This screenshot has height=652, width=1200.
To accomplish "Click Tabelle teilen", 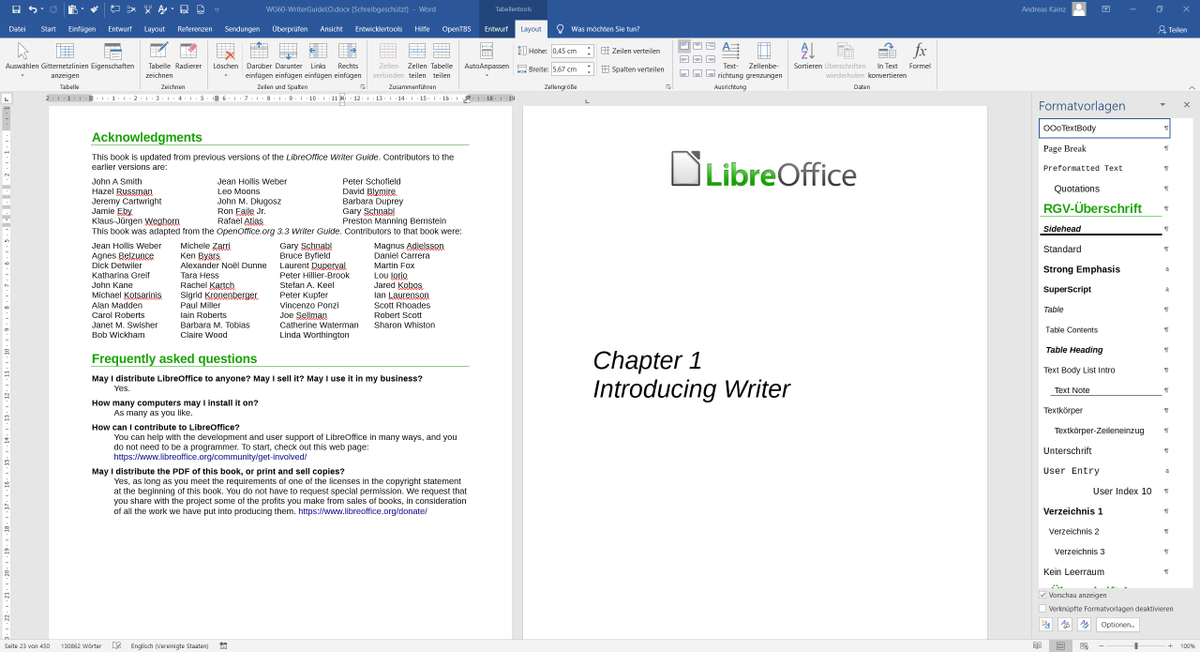I will coord(441,60).
